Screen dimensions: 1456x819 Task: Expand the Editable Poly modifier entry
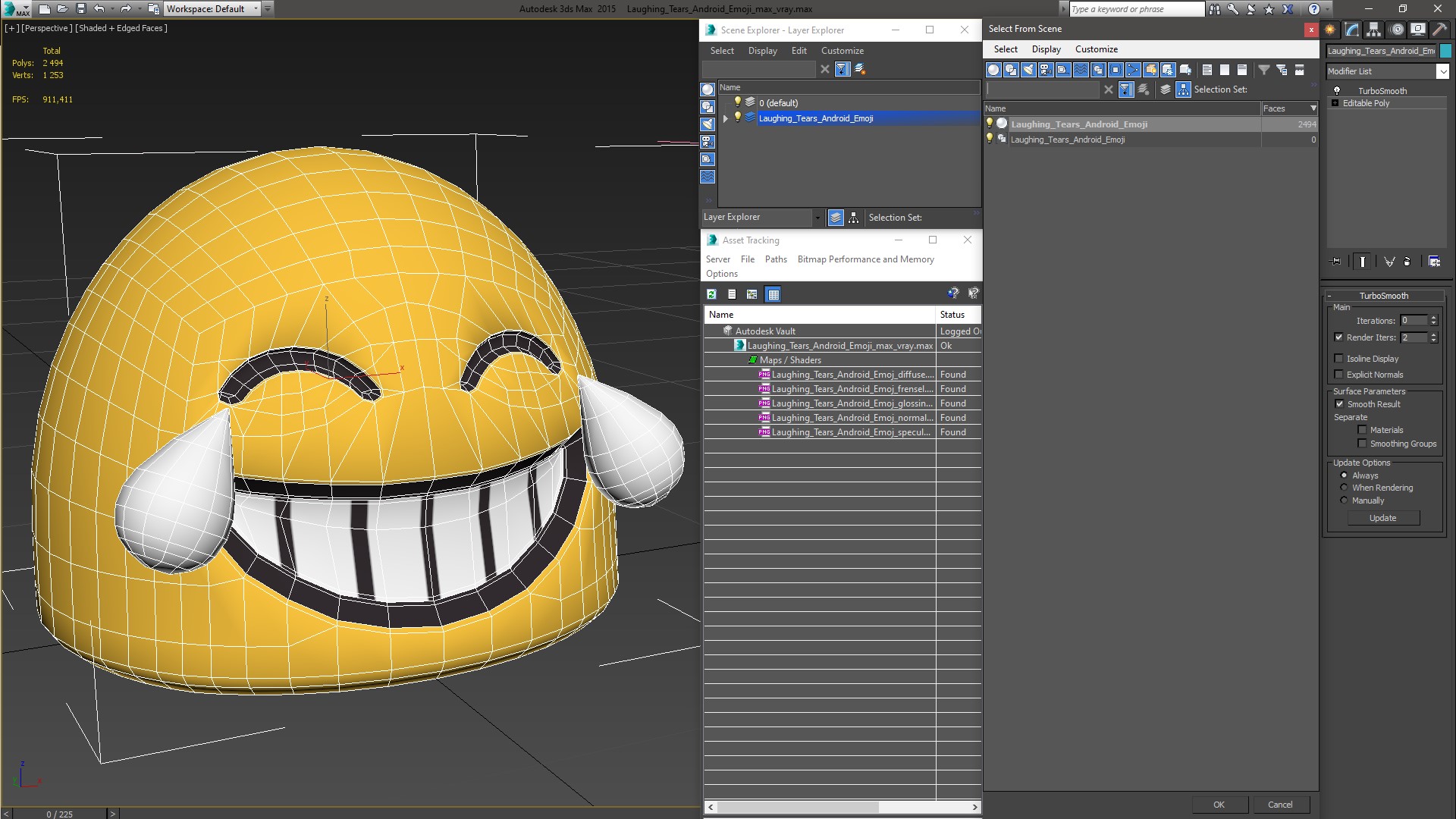(1335, 103)
